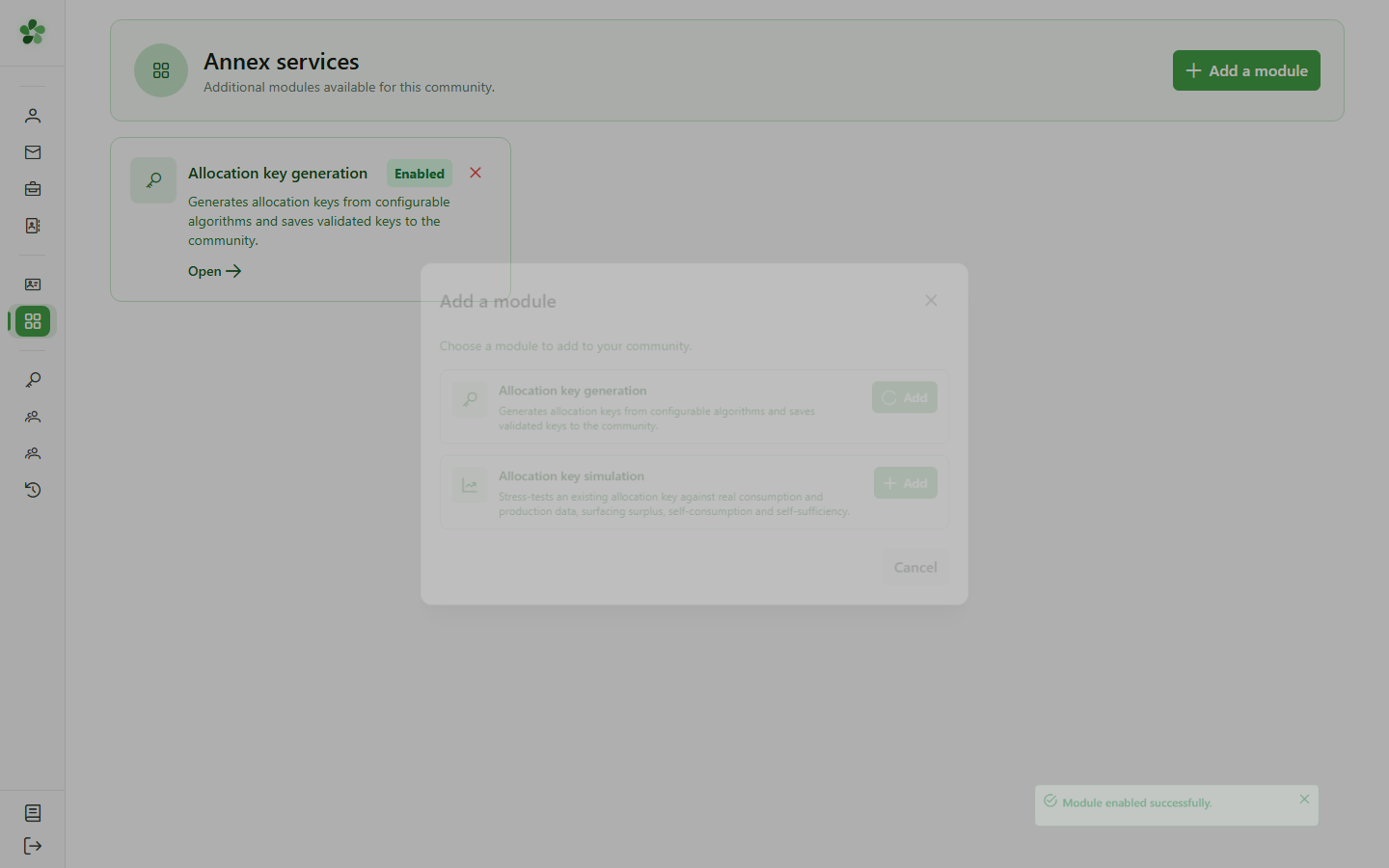The image size is (1389, 868).
Task: Click the Add a module button
Action: point(1246,70)
